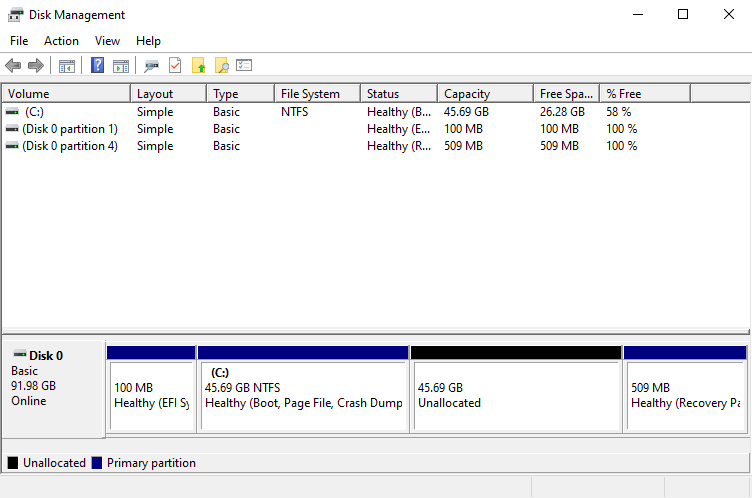Screen dimensions: 752x498
Task: Open Help via blue question mark icon
Action: pyautogui.click(x=98, y=66)
